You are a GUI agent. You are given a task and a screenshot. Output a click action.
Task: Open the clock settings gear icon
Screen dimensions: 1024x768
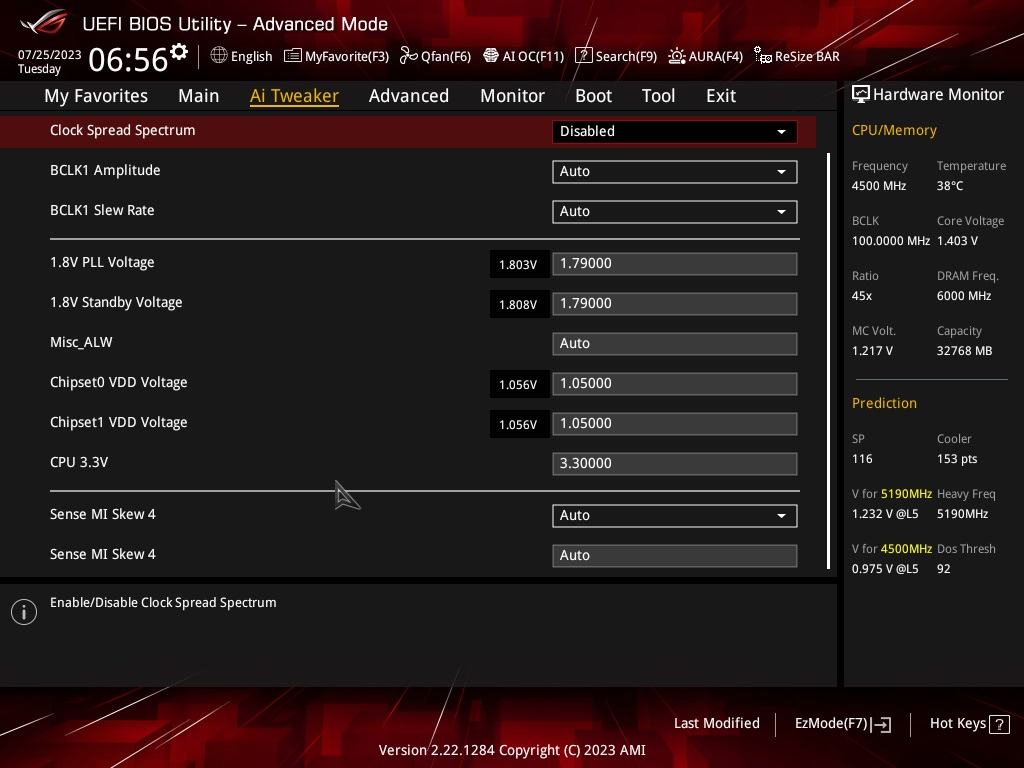(x=179, y=52)
